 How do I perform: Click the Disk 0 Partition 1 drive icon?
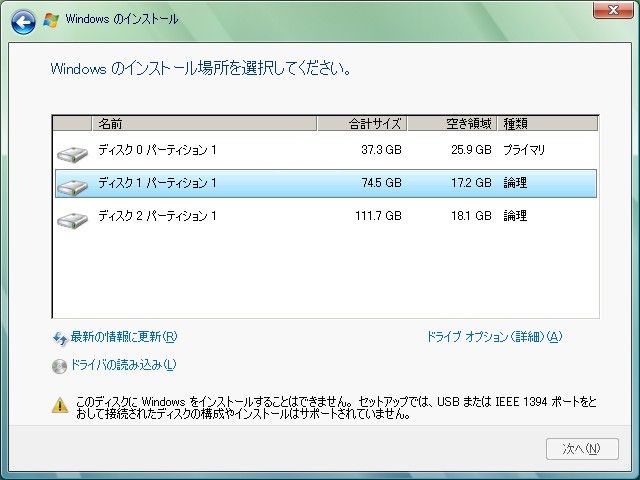tap(72, 153)
